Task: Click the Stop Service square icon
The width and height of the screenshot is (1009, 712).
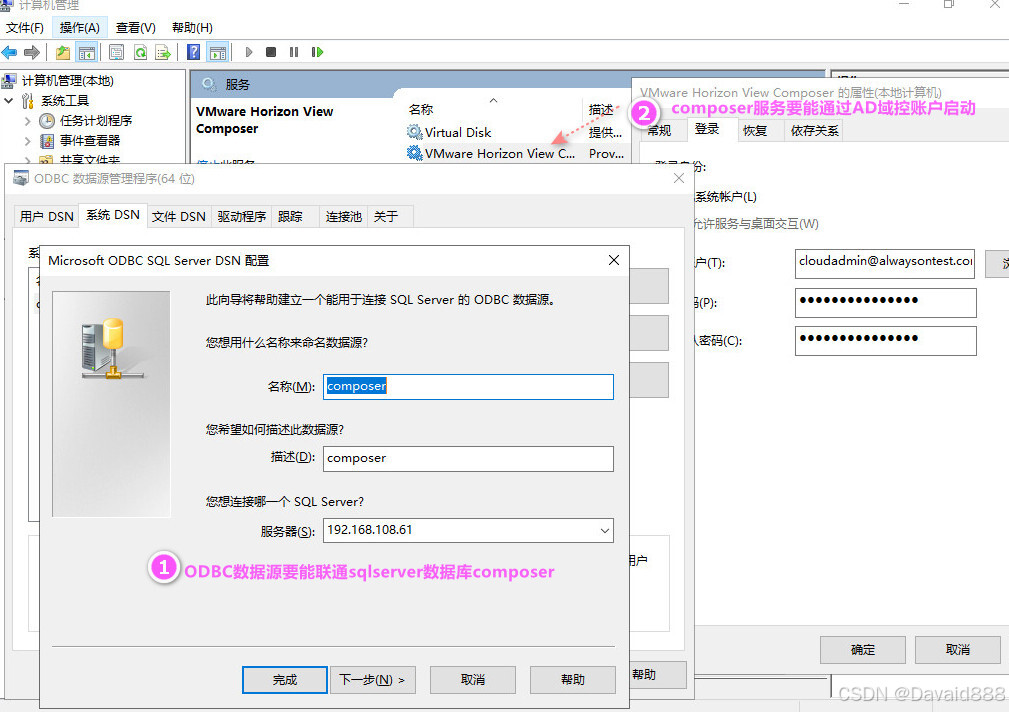Action: (x=271, y=52)
